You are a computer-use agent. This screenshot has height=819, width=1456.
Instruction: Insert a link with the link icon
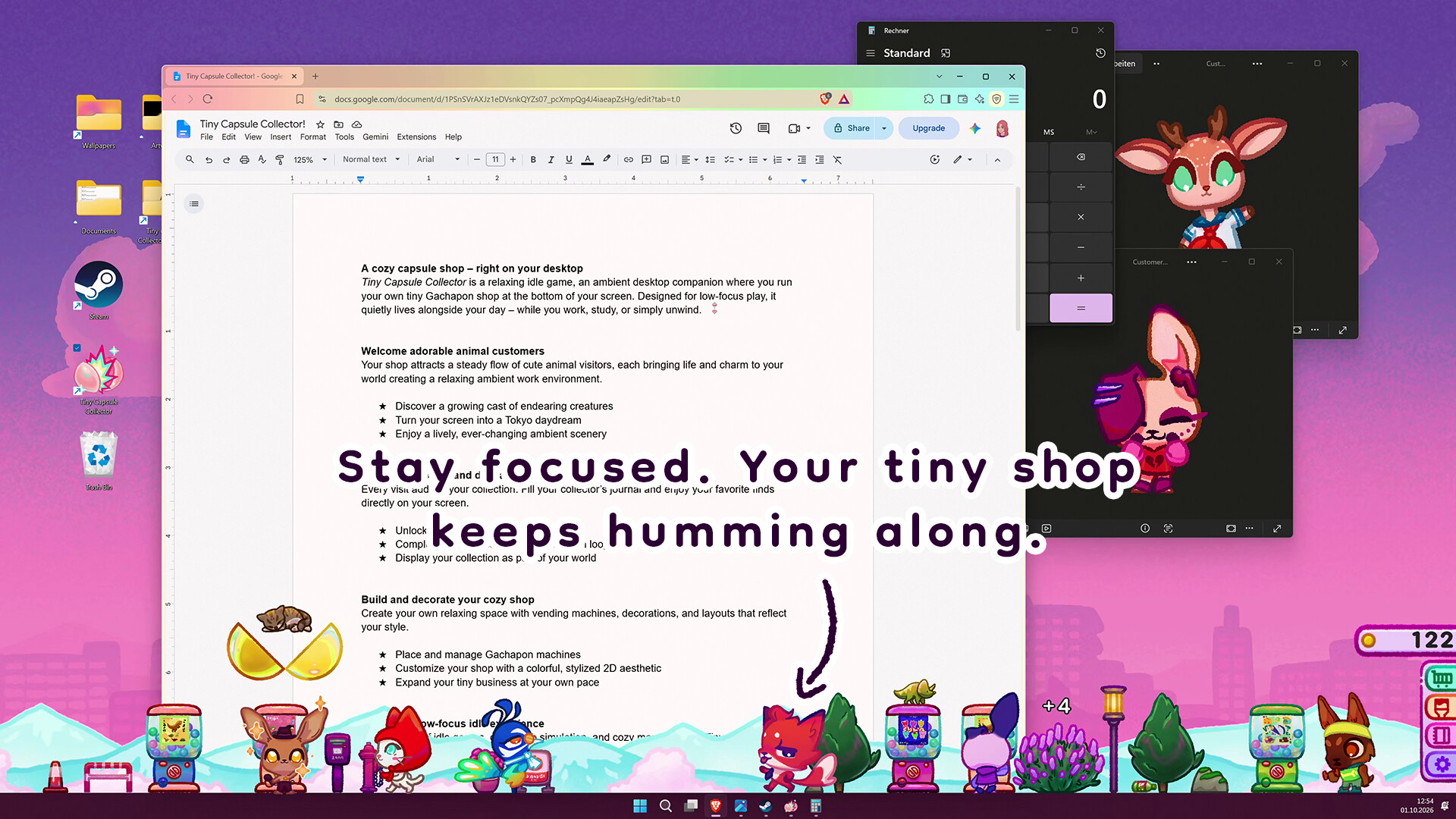pyautogui.click(x=629, y=159)
